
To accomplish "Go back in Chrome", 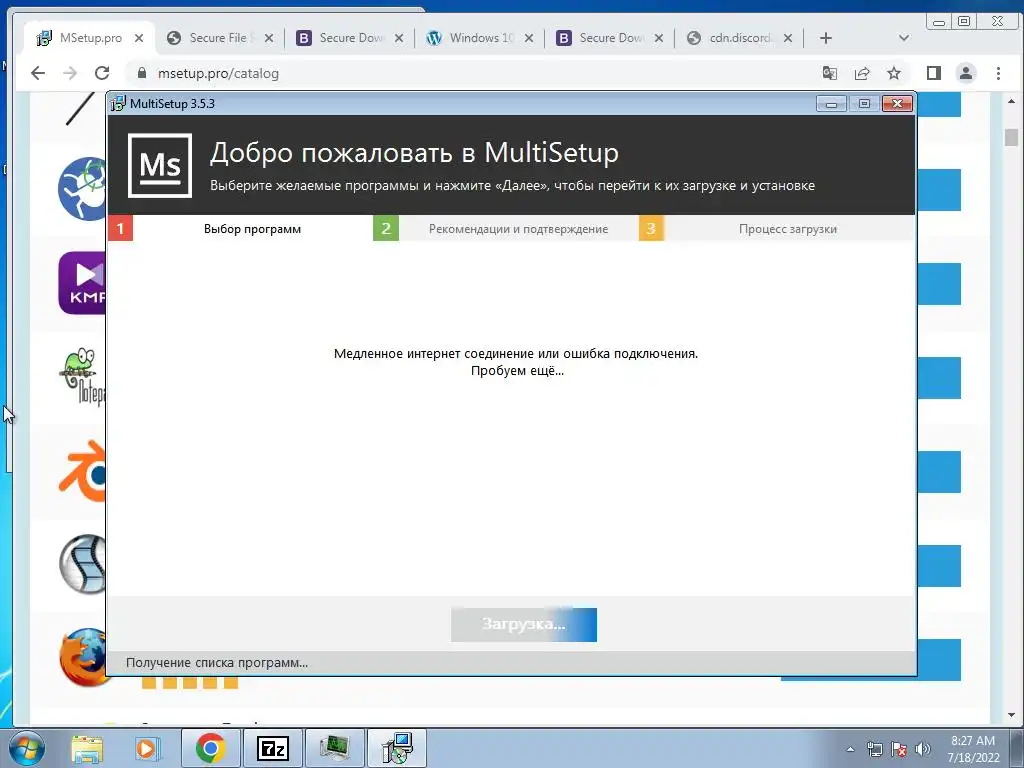I will 38,73.
